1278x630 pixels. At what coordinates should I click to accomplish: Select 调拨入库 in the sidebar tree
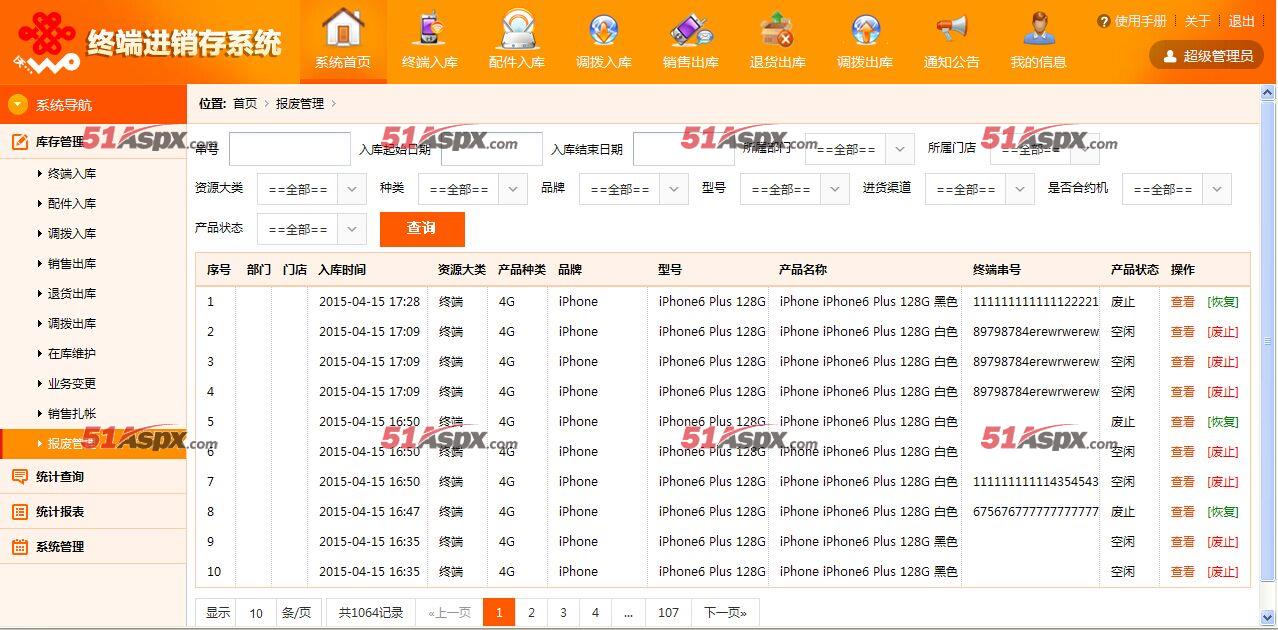click(x=72, y=234)
